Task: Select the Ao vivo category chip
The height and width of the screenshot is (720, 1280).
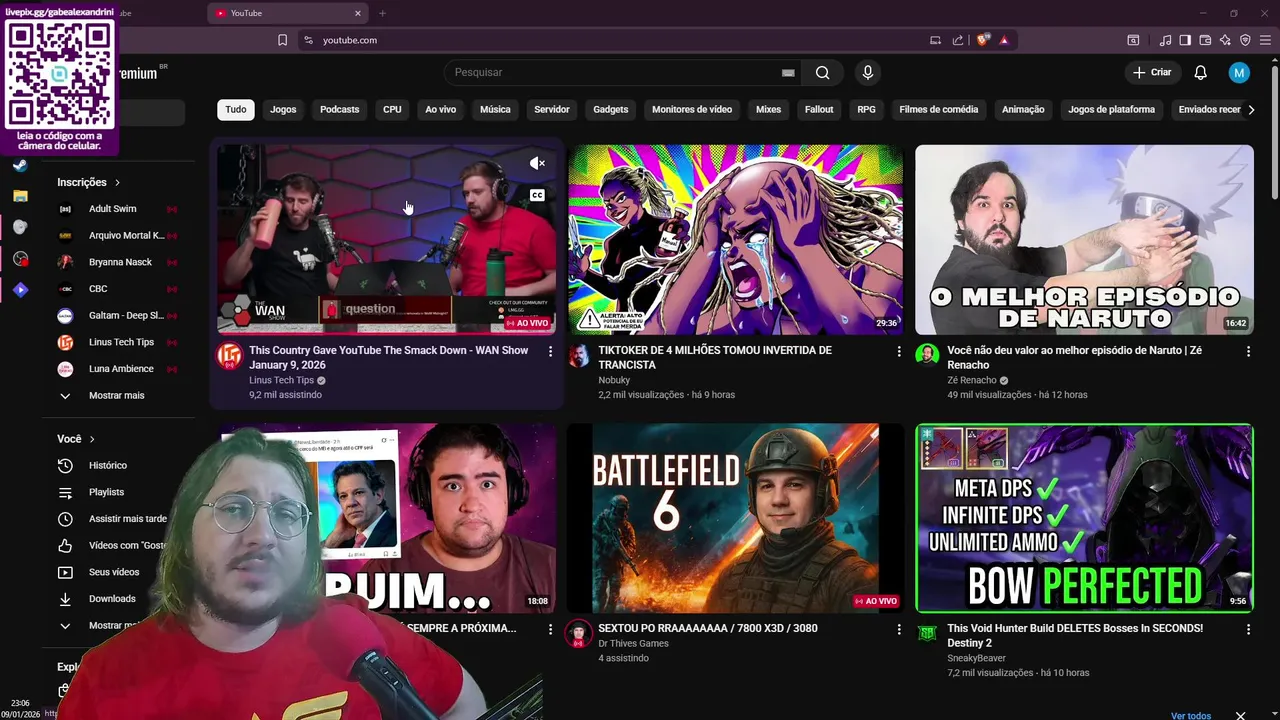Action: (x=441, y=109)
